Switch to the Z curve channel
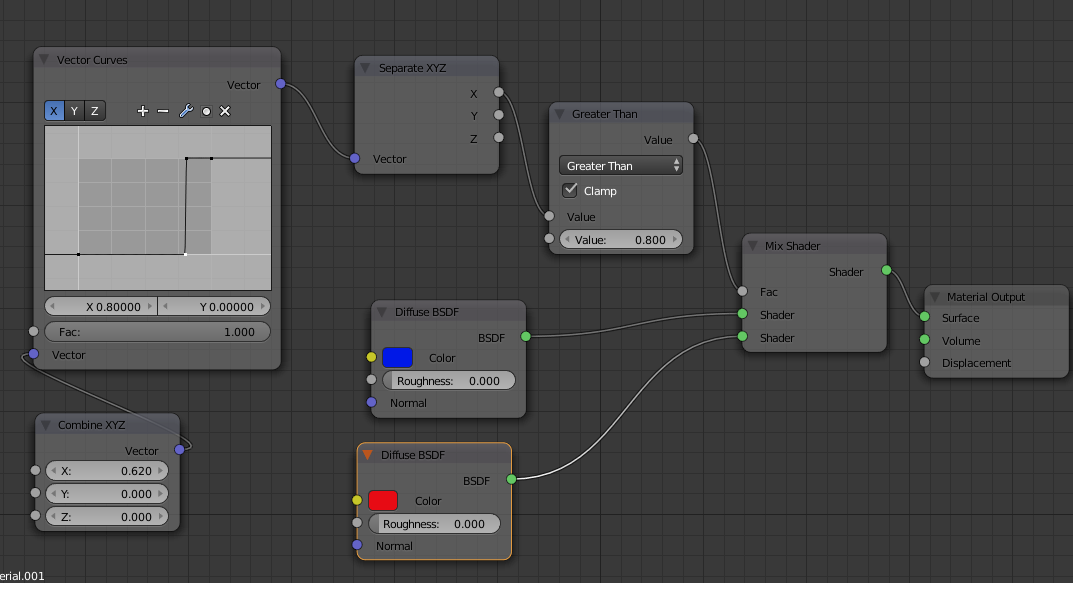 [x=95, y=111]
